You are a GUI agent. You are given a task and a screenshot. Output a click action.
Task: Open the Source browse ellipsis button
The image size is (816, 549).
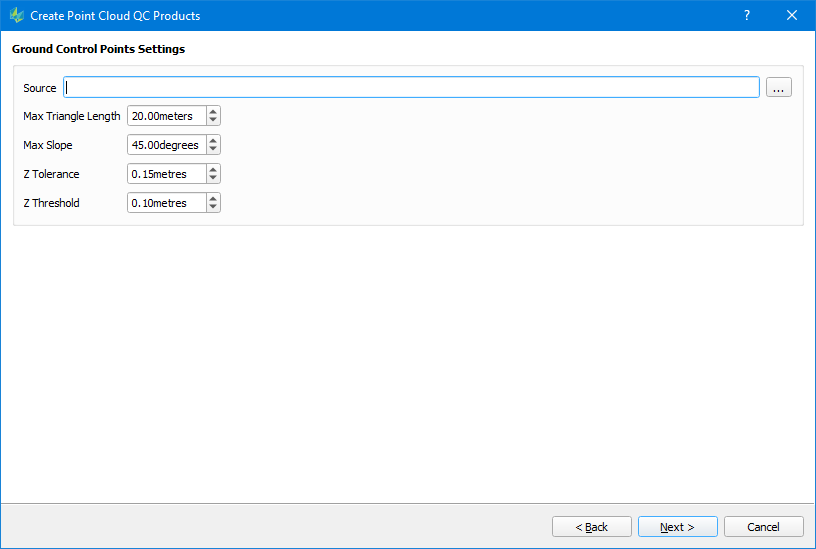[x=779, y=87]
